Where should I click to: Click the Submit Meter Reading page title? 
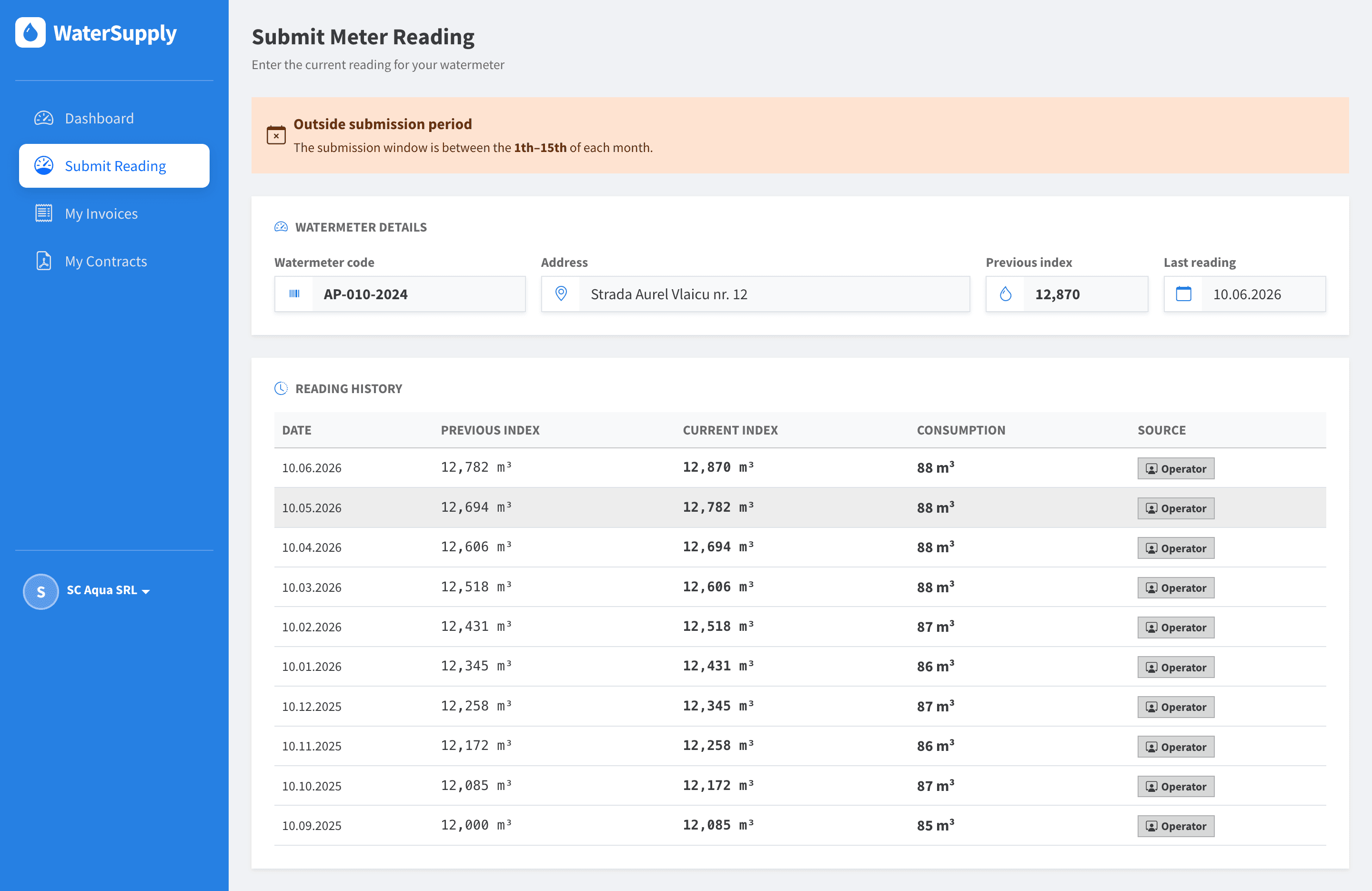363,37
